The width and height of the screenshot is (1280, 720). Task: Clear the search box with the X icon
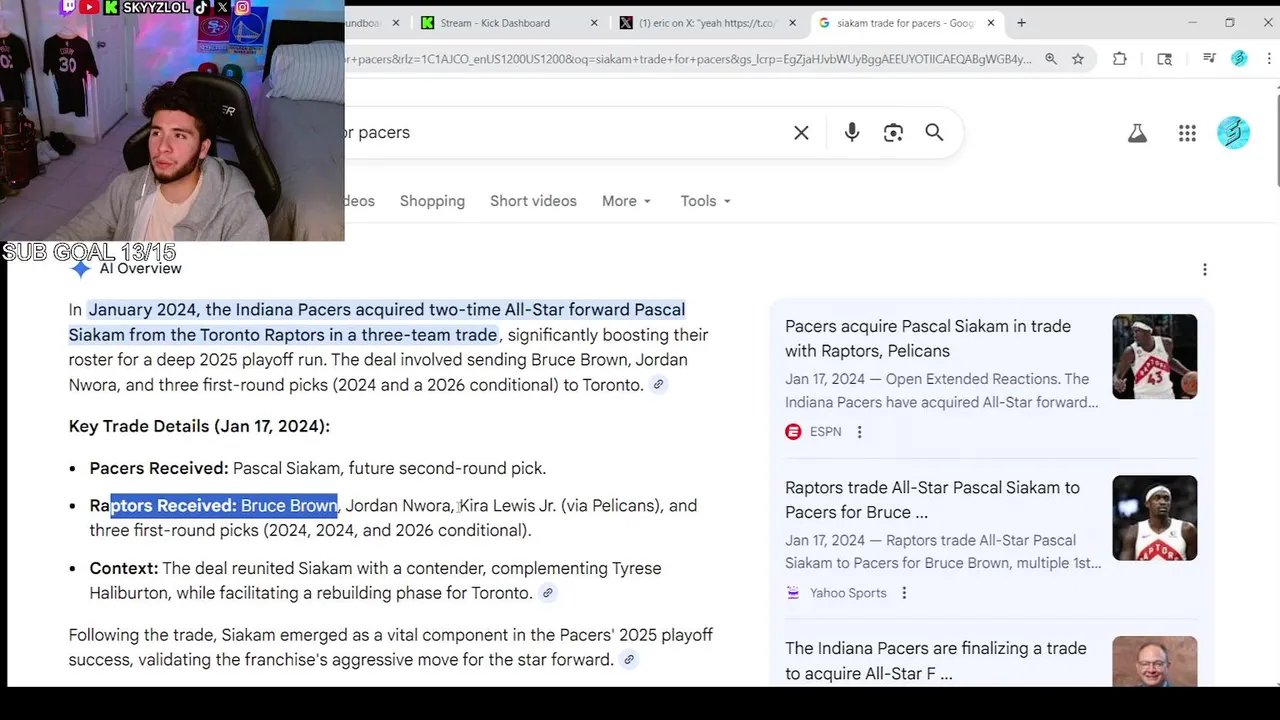click(801, 132)
